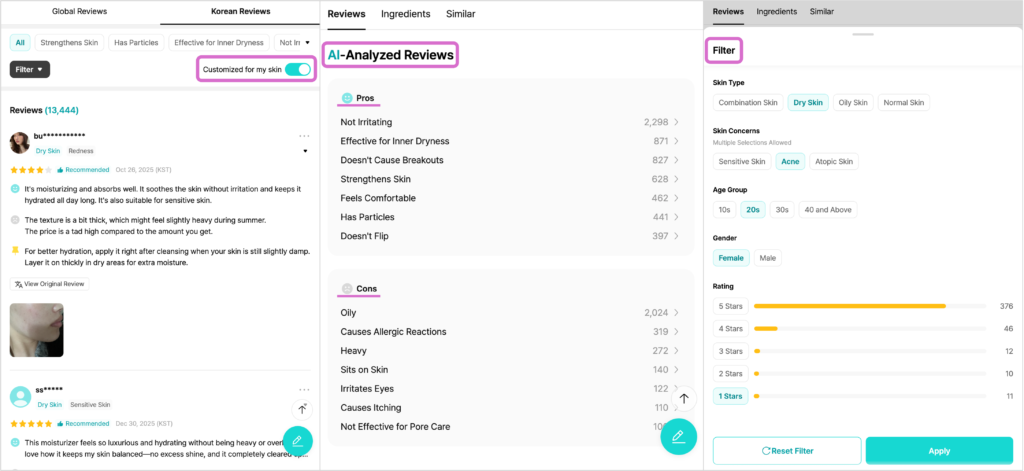Select the Oily Skin type chip
1024x471 pixels.
click(852, 102)
